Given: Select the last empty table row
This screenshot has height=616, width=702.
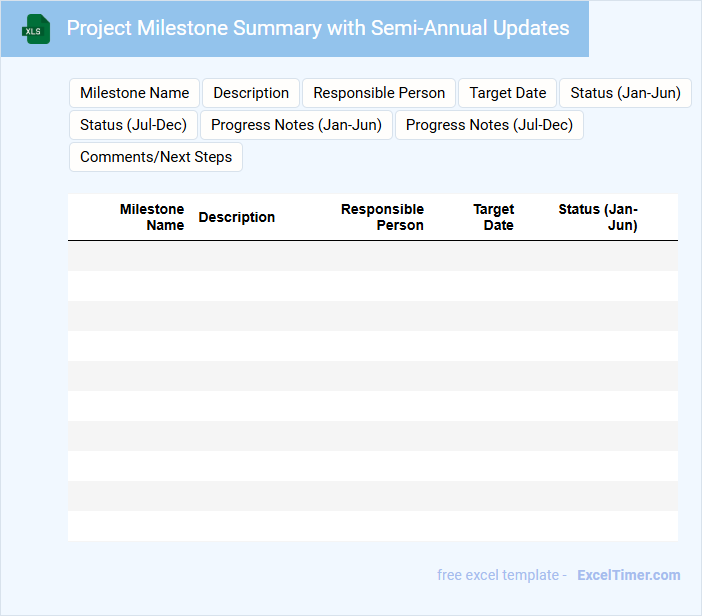Looking at the screenshot, I should (x=372, y=526).
